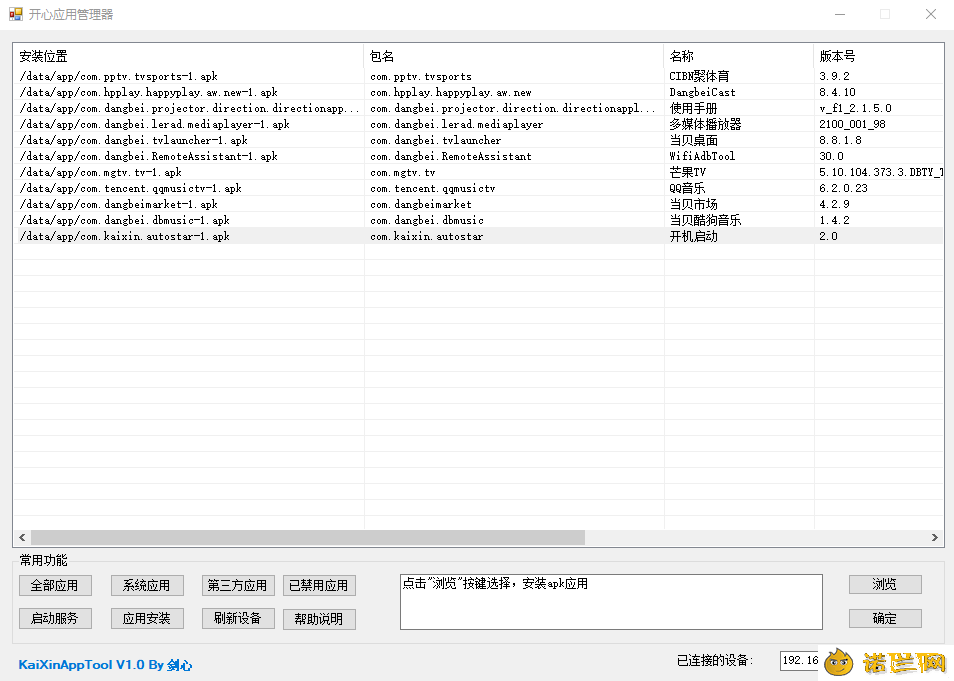
Task: Click left arrow of horizontal scrollbar
Action: click(x=23, y=537)
